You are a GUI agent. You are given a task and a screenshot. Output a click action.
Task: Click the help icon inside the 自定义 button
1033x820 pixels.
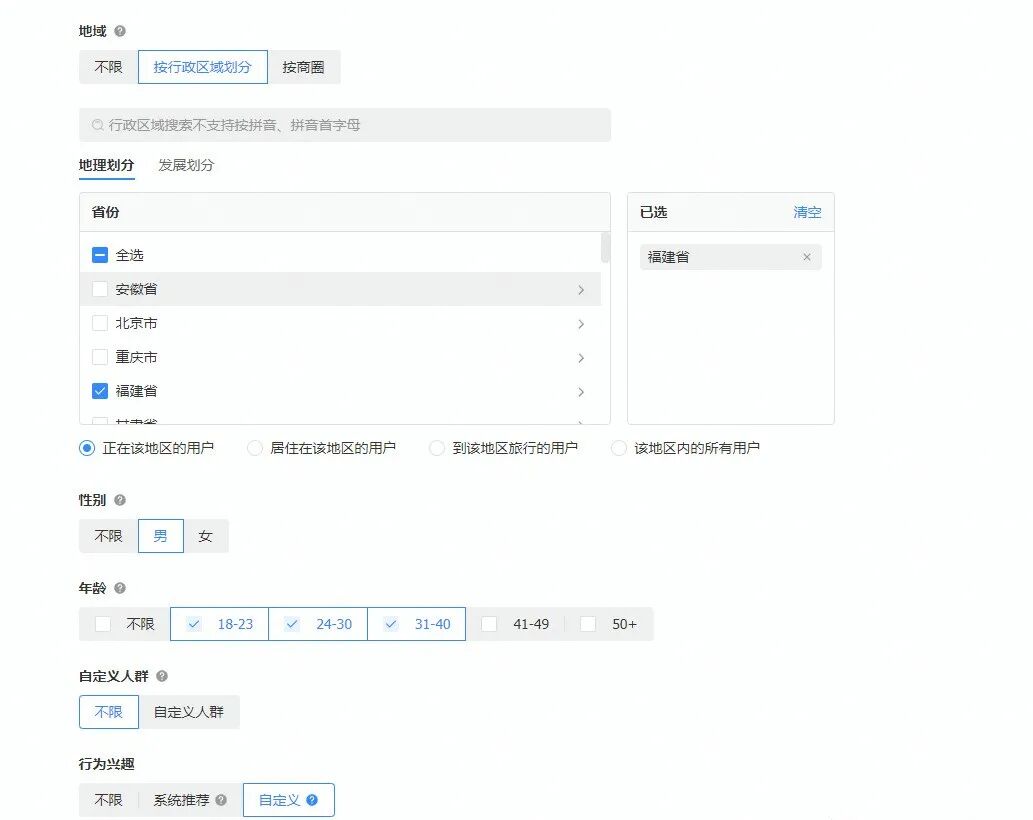[312, 800]
